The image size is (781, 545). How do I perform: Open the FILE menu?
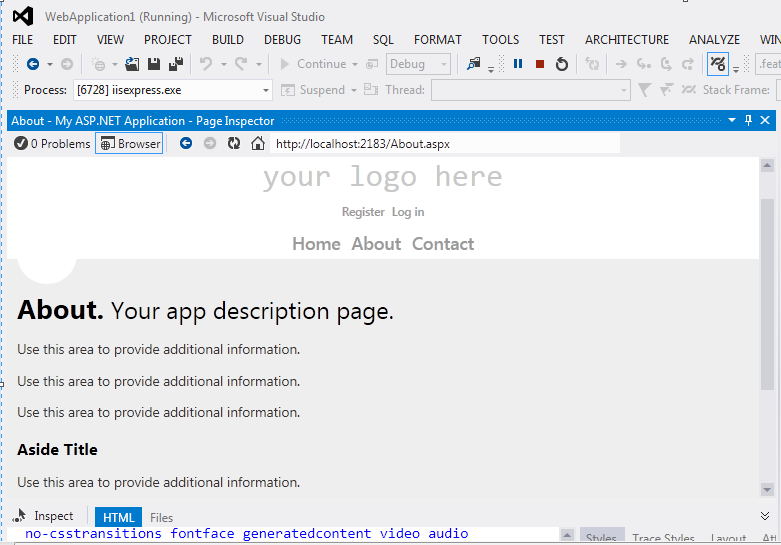tap(22, 40)
